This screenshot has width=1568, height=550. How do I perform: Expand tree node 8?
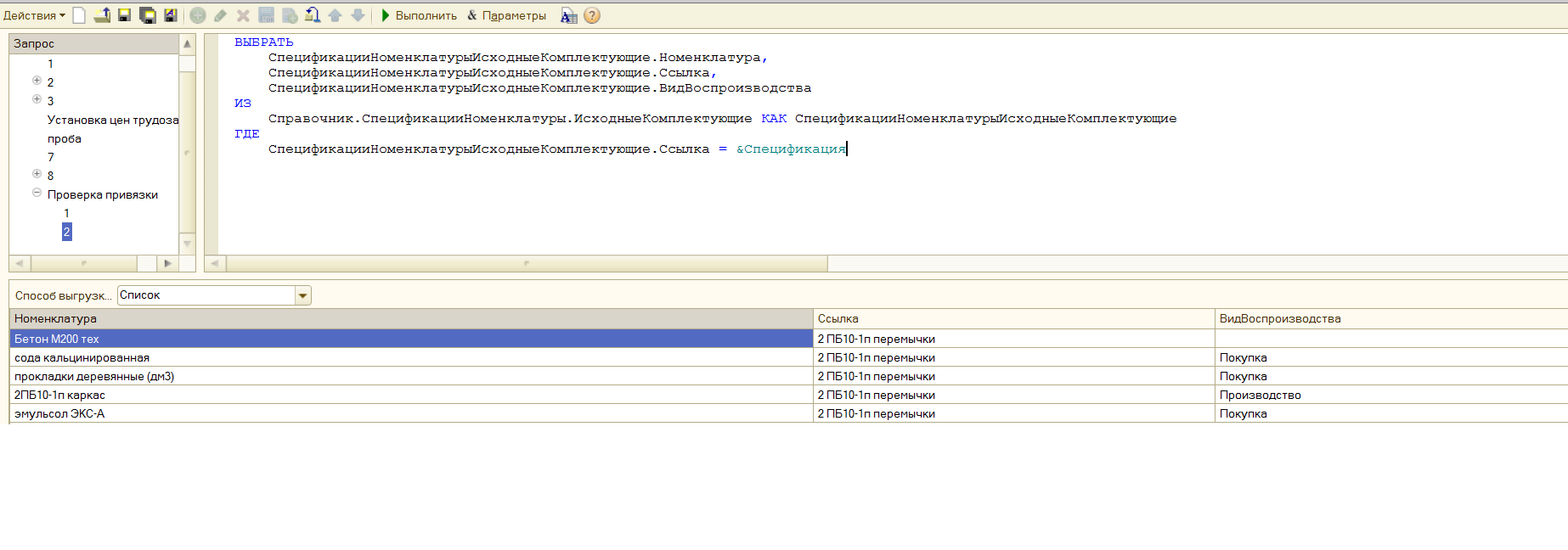[x=37, y=174]
